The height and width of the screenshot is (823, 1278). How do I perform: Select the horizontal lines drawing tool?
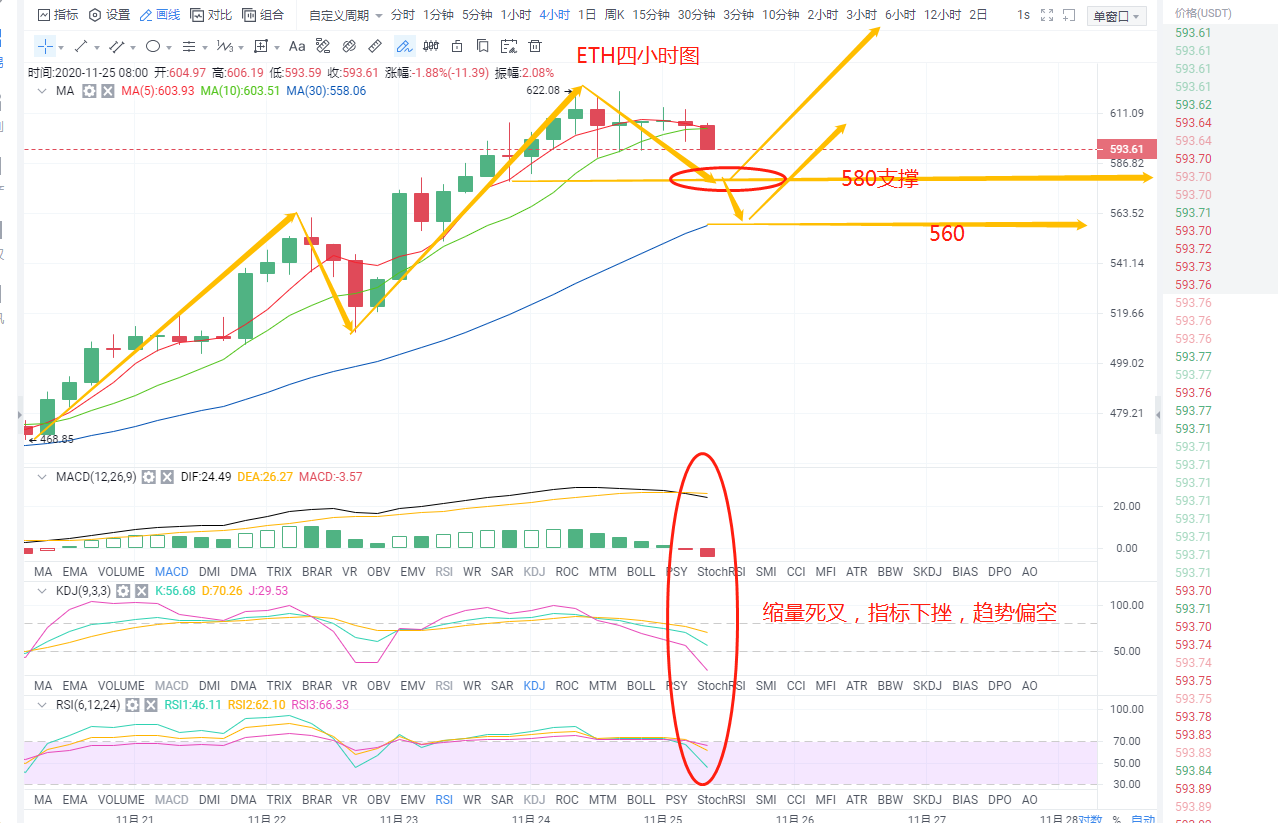coord(188,46)
